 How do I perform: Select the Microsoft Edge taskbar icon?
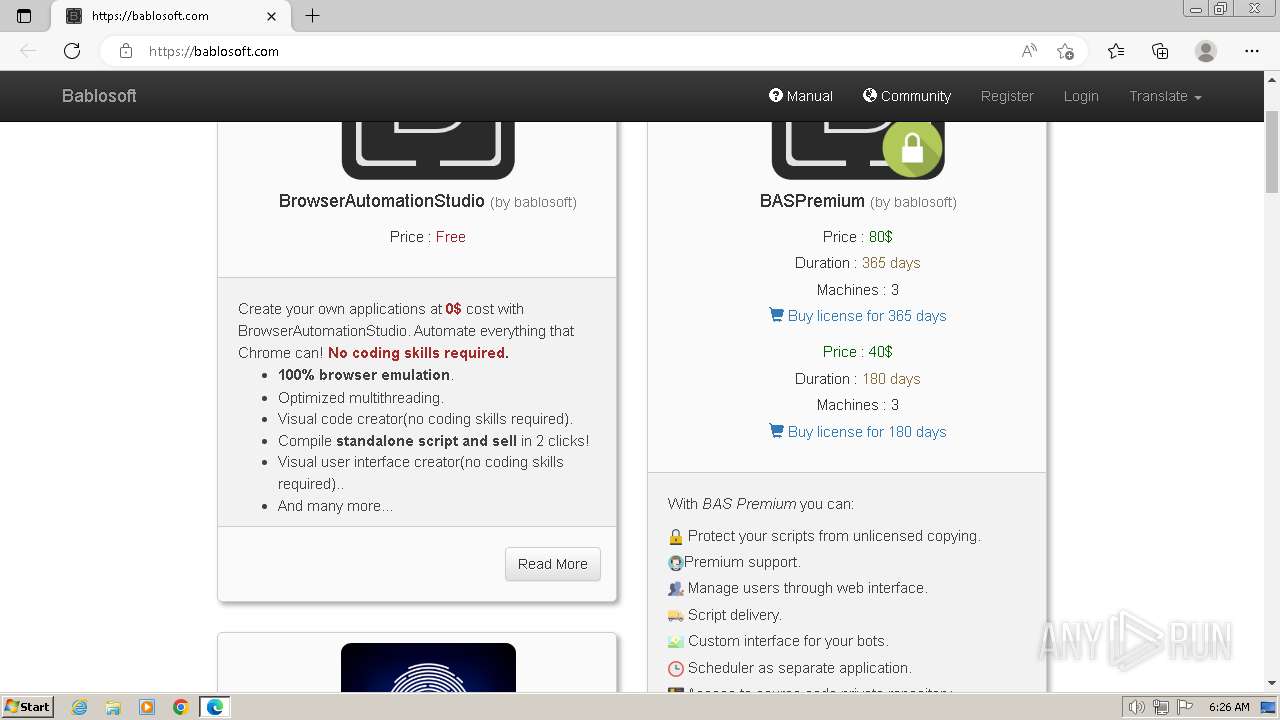[x=215, y=707]
